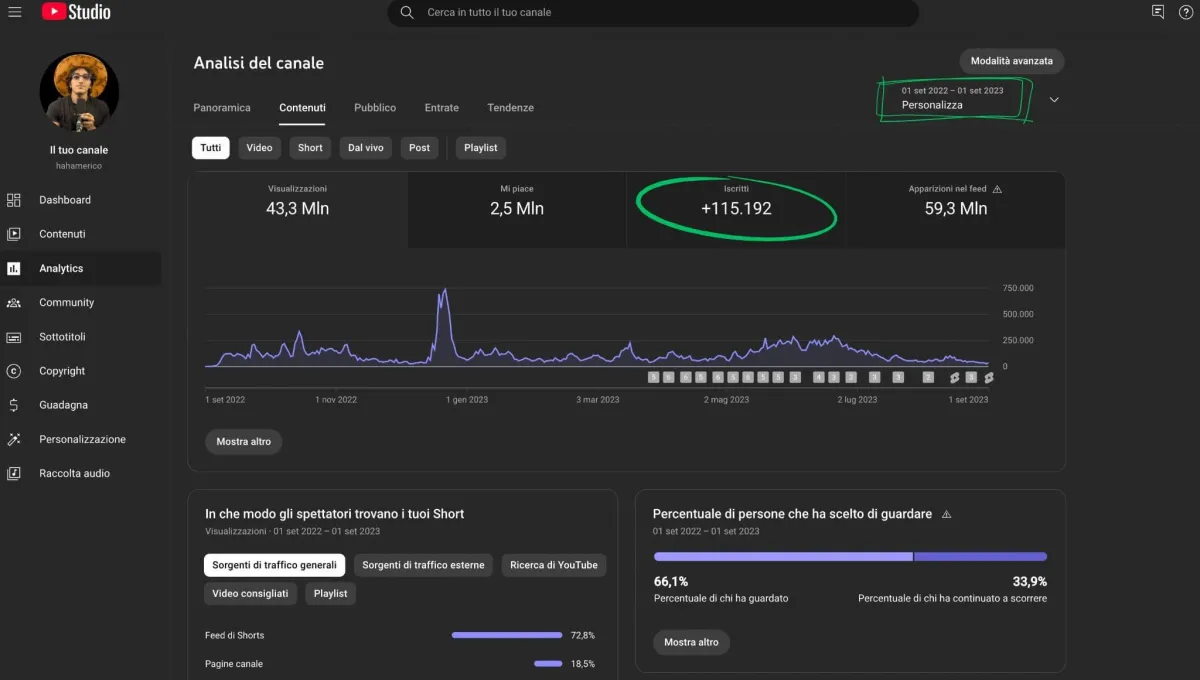Open the Guadagna monetization section
Image resolution: width=1200 pixels, height=680 pixels.
pyautogui.click(x=63, y=405)
